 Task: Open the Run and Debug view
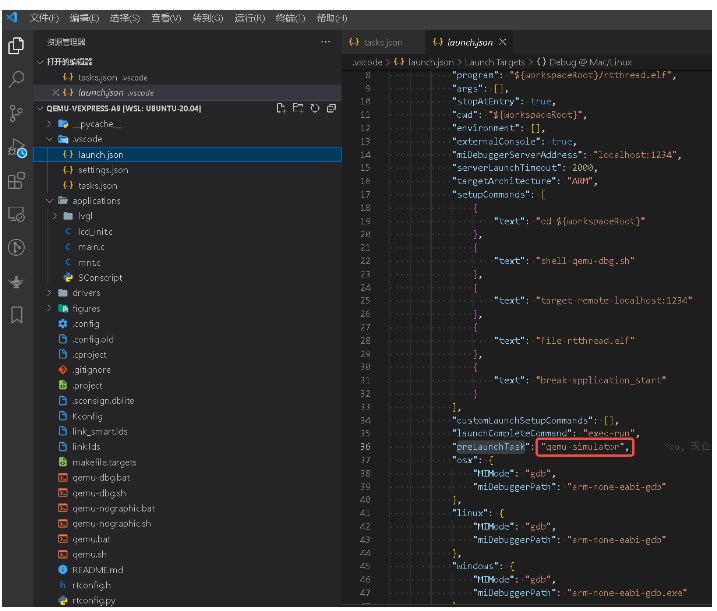tap(16, 148)
